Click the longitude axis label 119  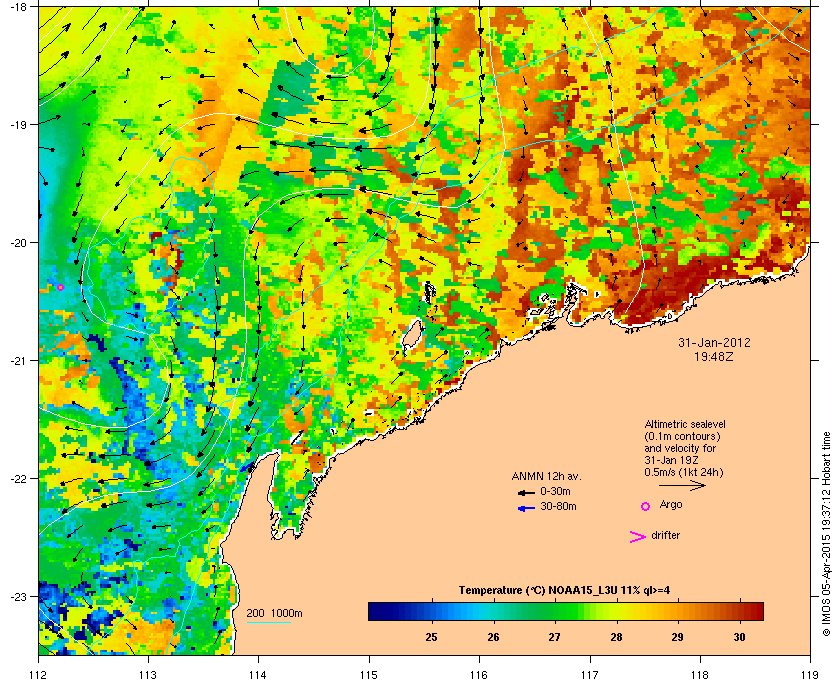coord(810,674)
